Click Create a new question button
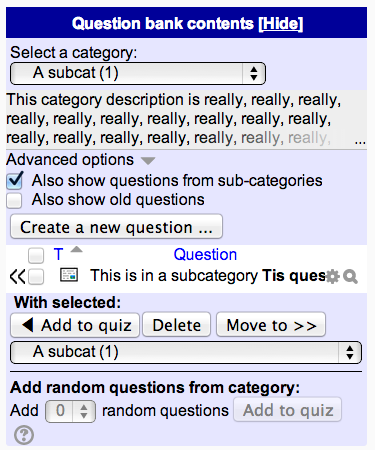Viewport: 375px width, 450px height. 116,227
